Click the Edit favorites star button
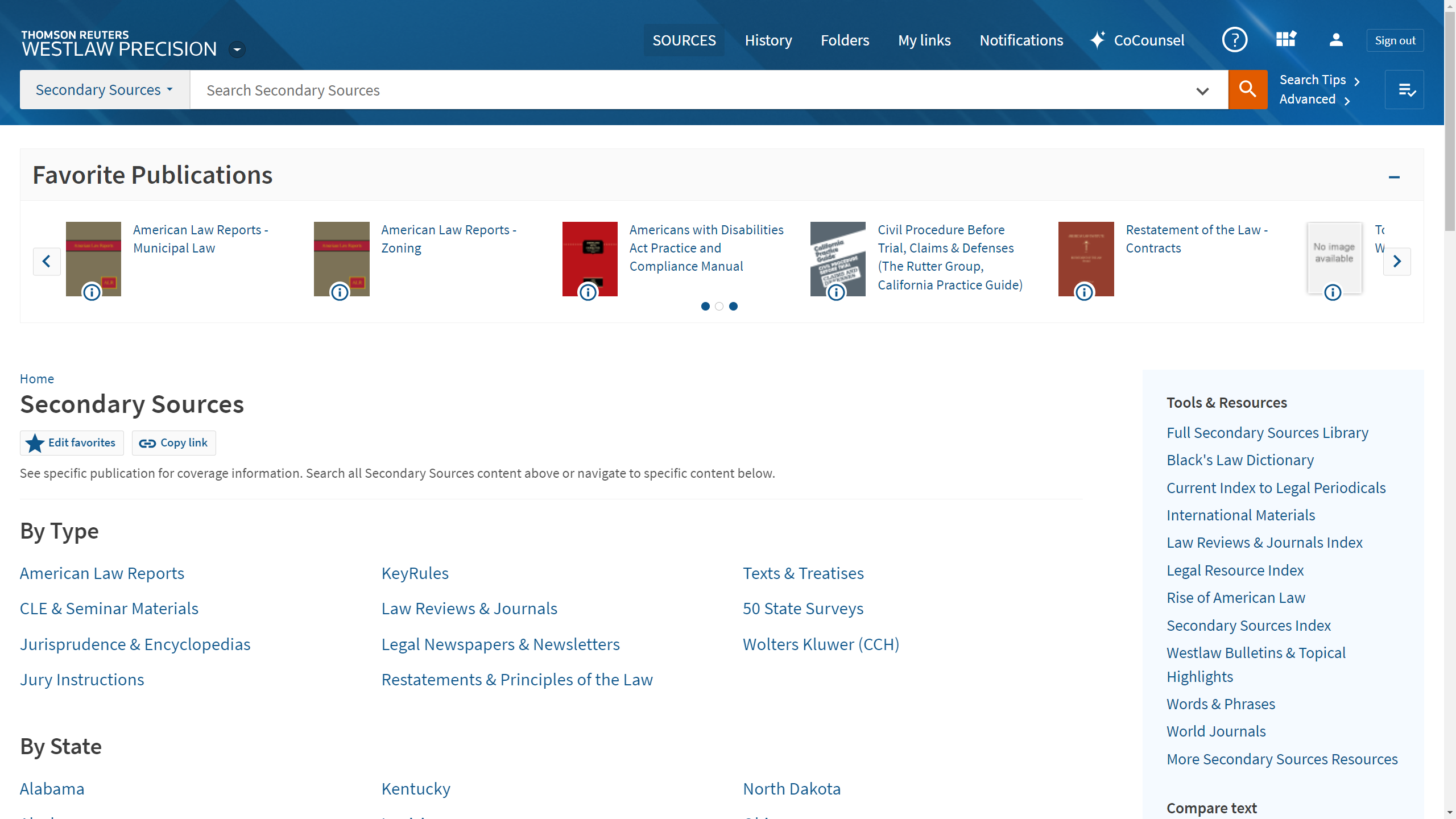This screenshot has width=1456, height=819. 72,442
